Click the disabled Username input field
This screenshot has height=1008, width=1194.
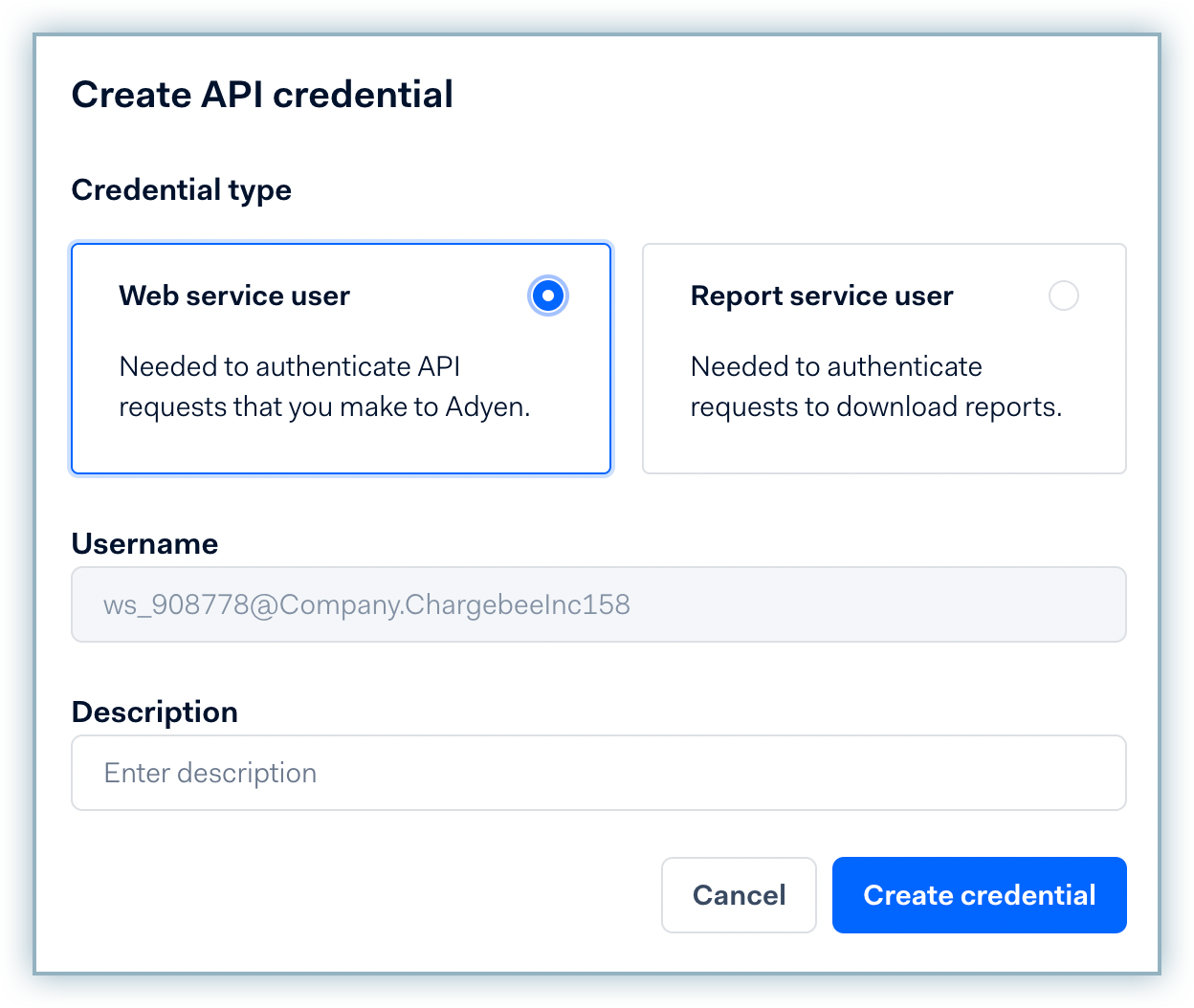coord(861,604)
